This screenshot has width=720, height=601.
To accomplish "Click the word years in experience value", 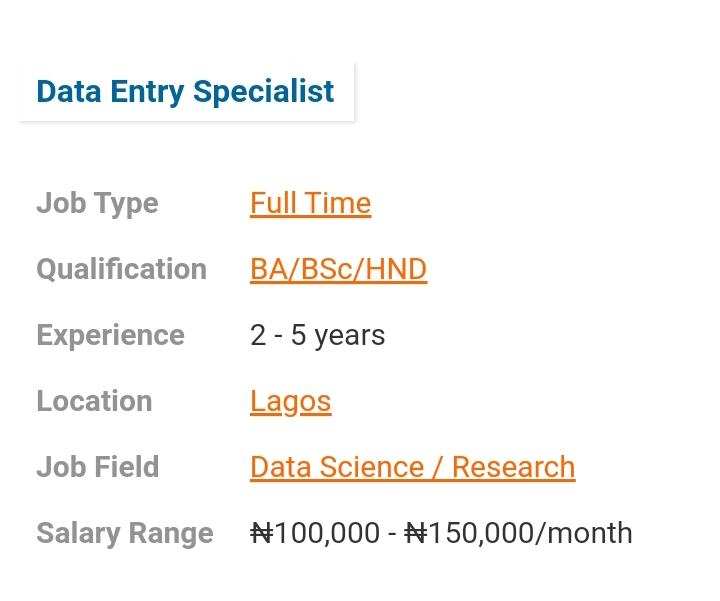I will coord(350,335).
